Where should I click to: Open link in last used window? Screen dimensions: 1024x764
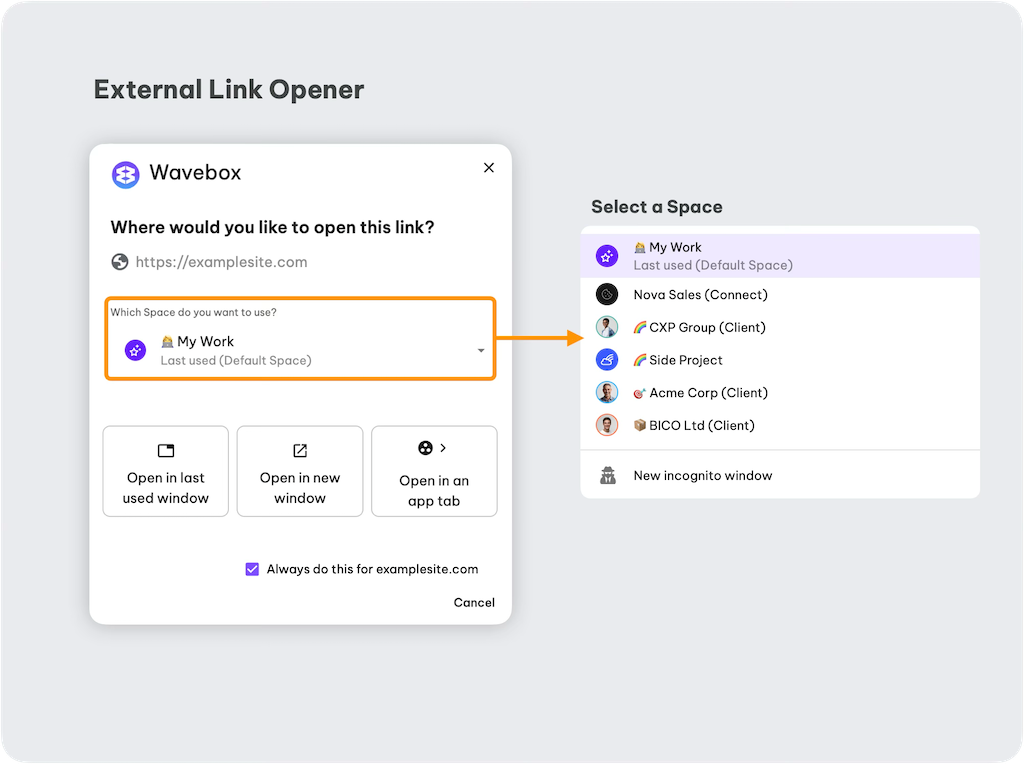(166, 472)
